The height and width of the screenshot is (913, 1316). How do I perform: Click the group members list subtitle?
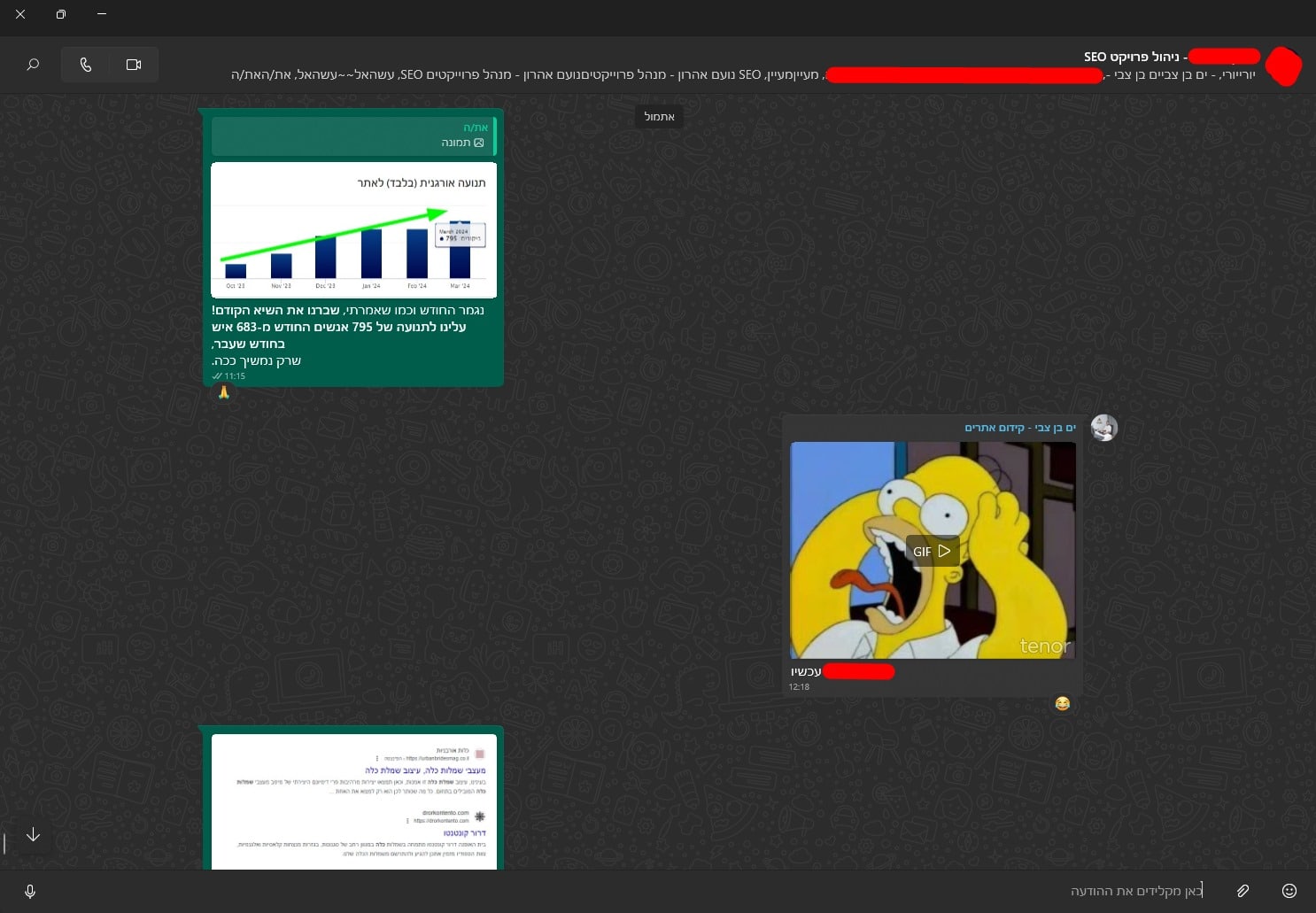[x=744, y=75]
